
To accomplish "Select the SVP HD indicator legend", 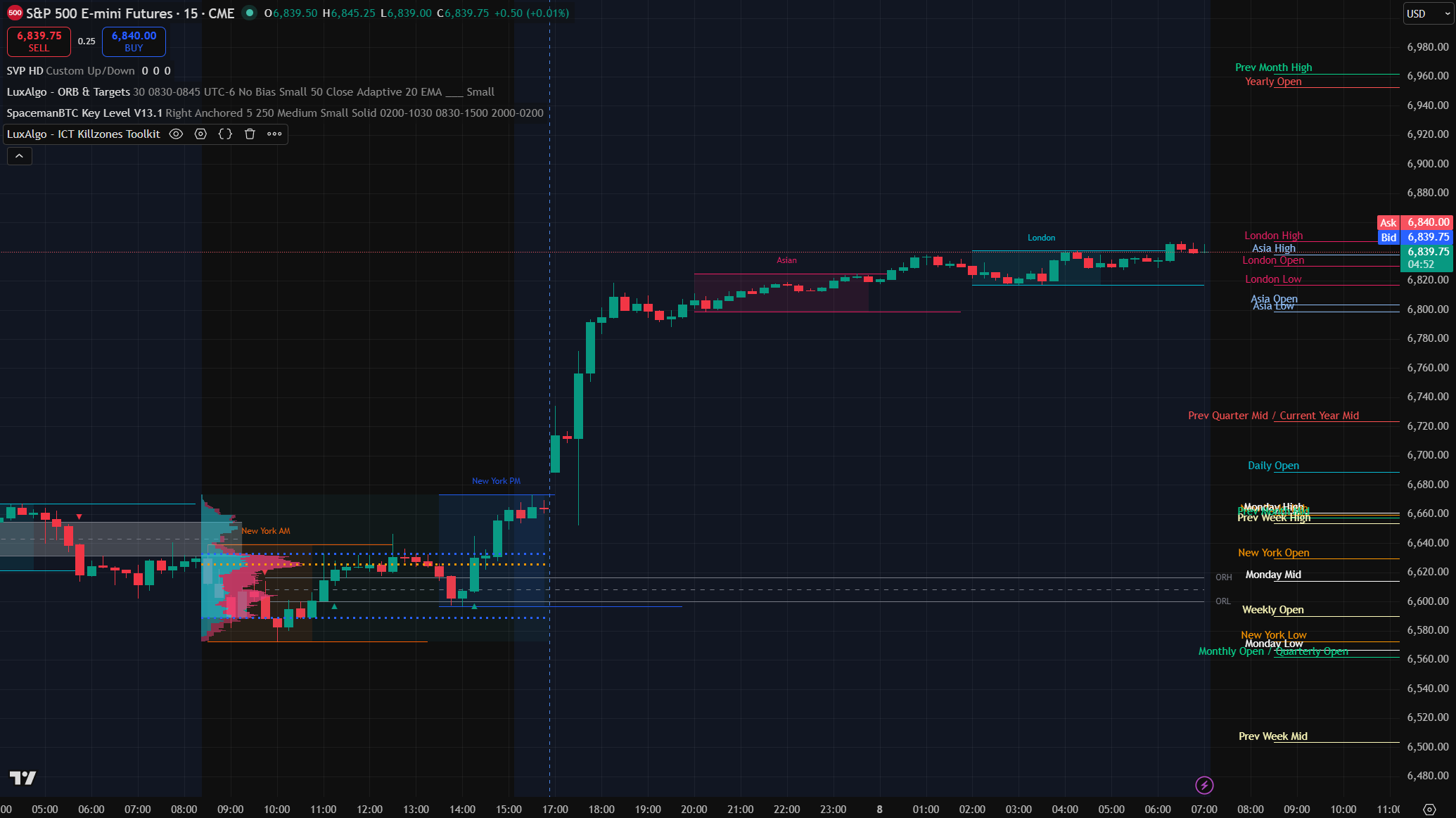I will point(25,71).
